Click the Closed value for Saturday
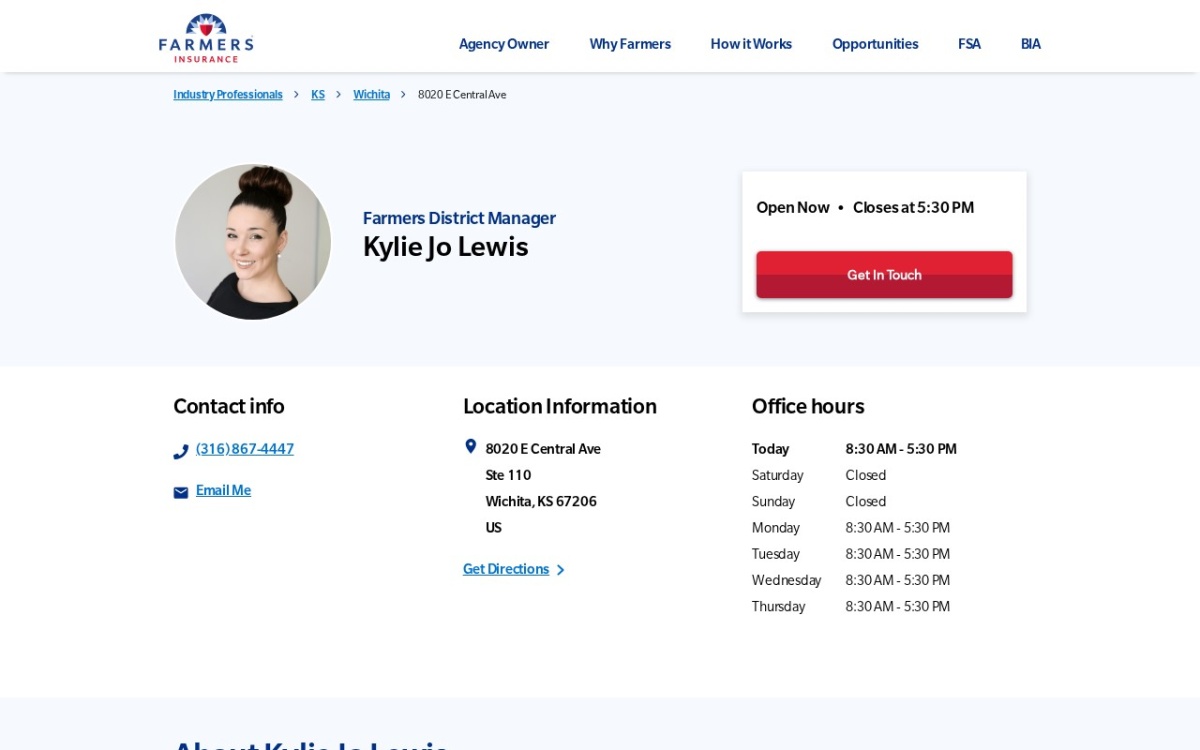The height and width of the screenshot is (750, 1200). 866,476
